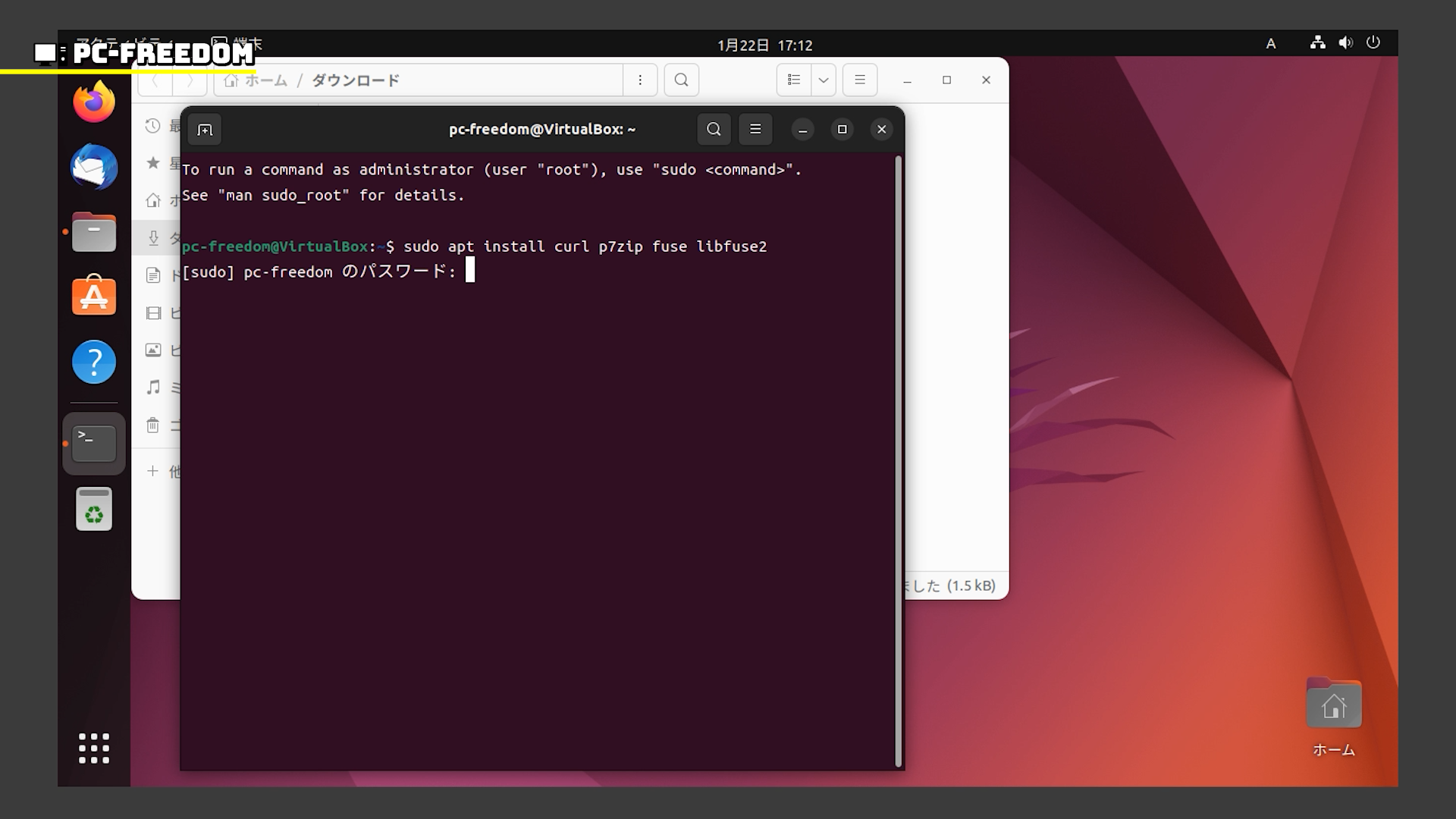Screen dimensions: 1456x819
Task: Expand the view options dropdown arrow
Action: click(823, 80)
